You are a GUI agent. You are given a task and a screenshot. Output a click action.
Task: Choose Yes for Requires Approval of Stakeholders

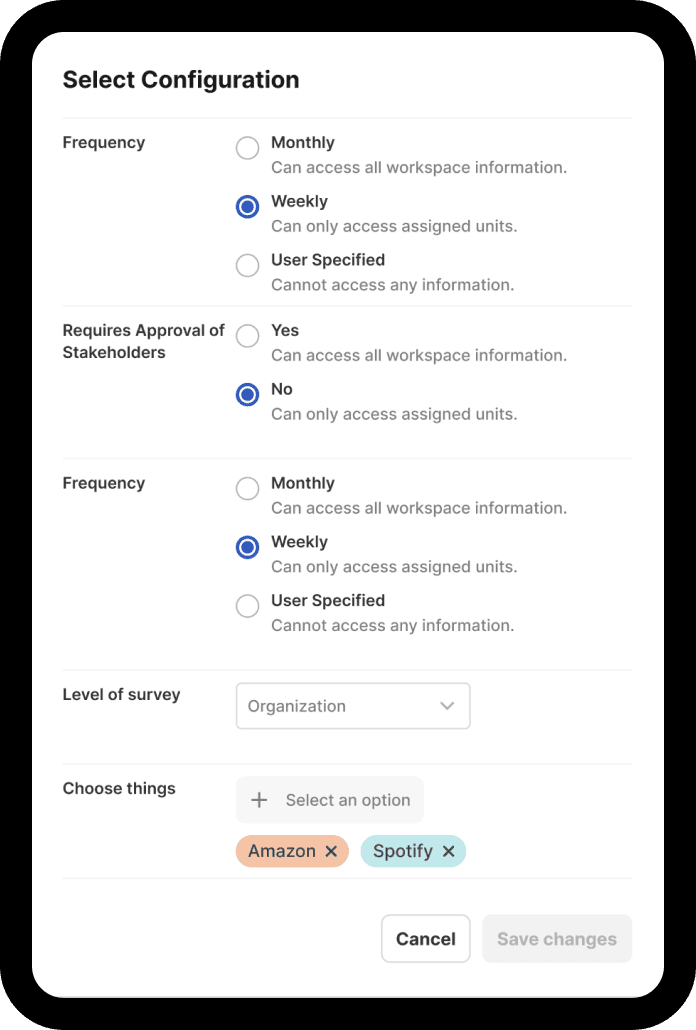coord(248,336)
